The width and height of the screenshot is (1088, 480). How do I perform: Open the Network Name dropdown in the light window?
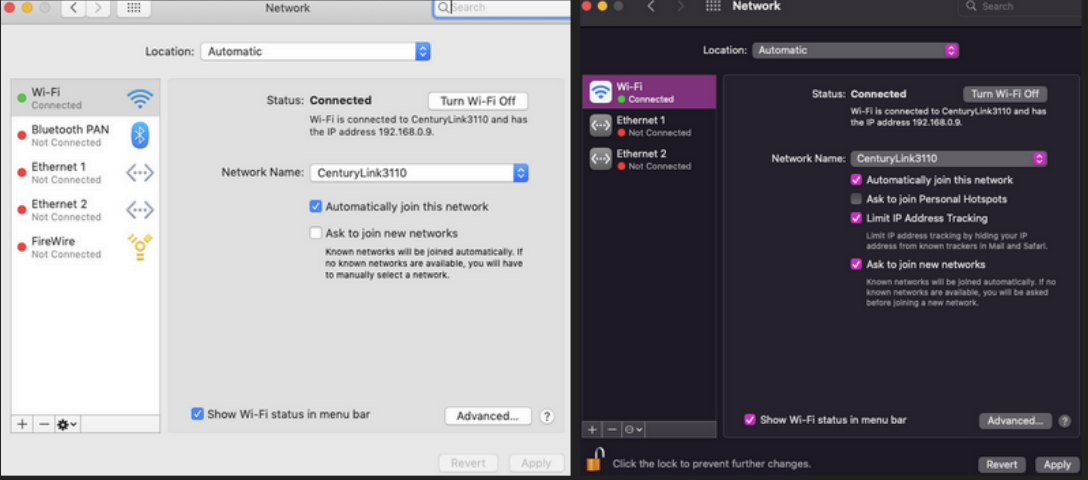pyautogui.click(x=419, y=173)
